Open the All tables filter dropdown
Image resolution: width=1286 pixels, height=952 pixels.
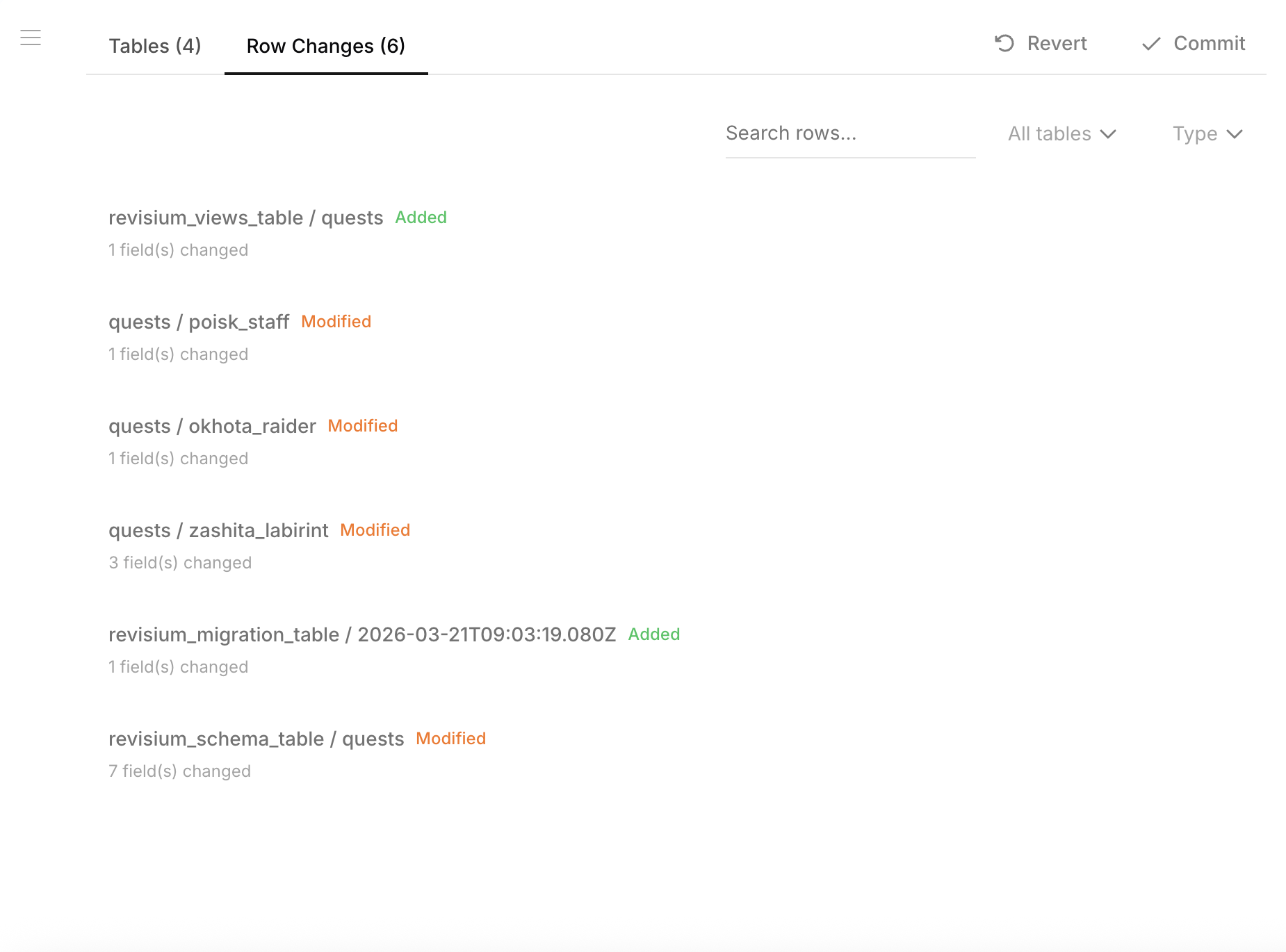pyautogui.click(x=1060, y=133)
